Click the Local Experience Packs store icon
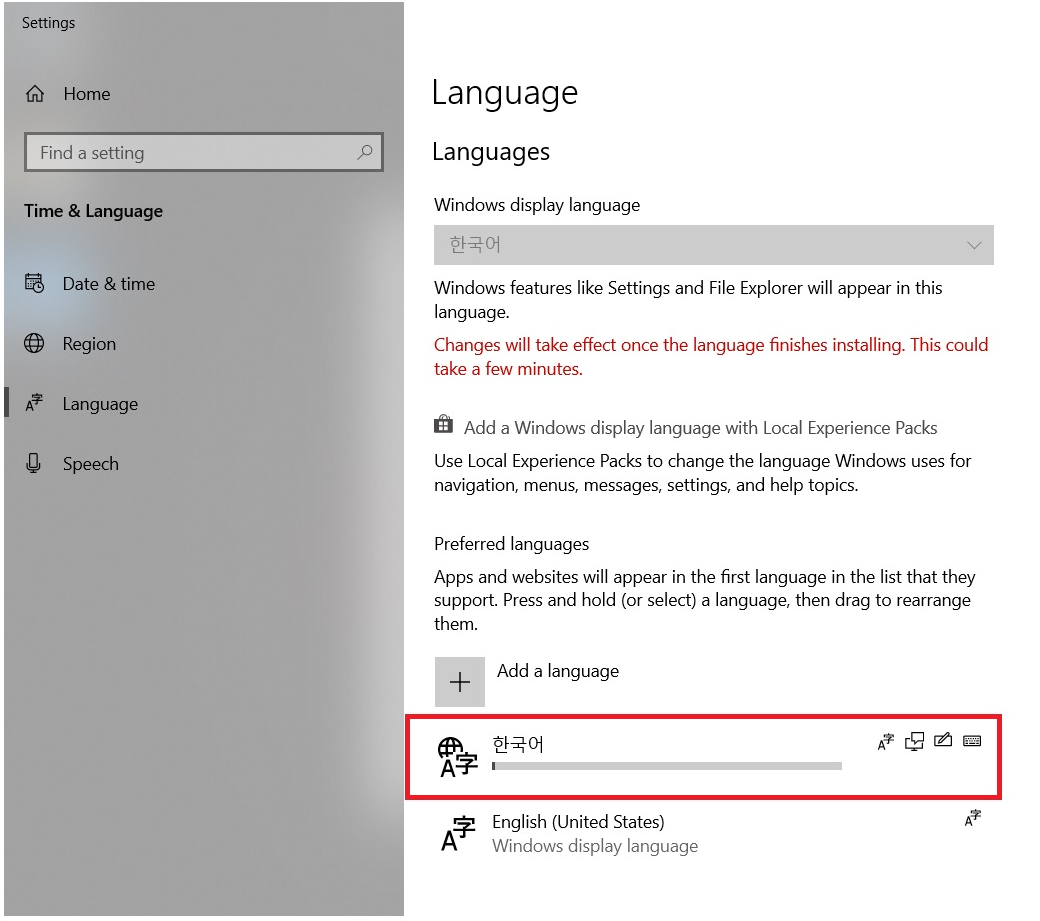Viewport: 1040px width, 921px height. (444, 424)
